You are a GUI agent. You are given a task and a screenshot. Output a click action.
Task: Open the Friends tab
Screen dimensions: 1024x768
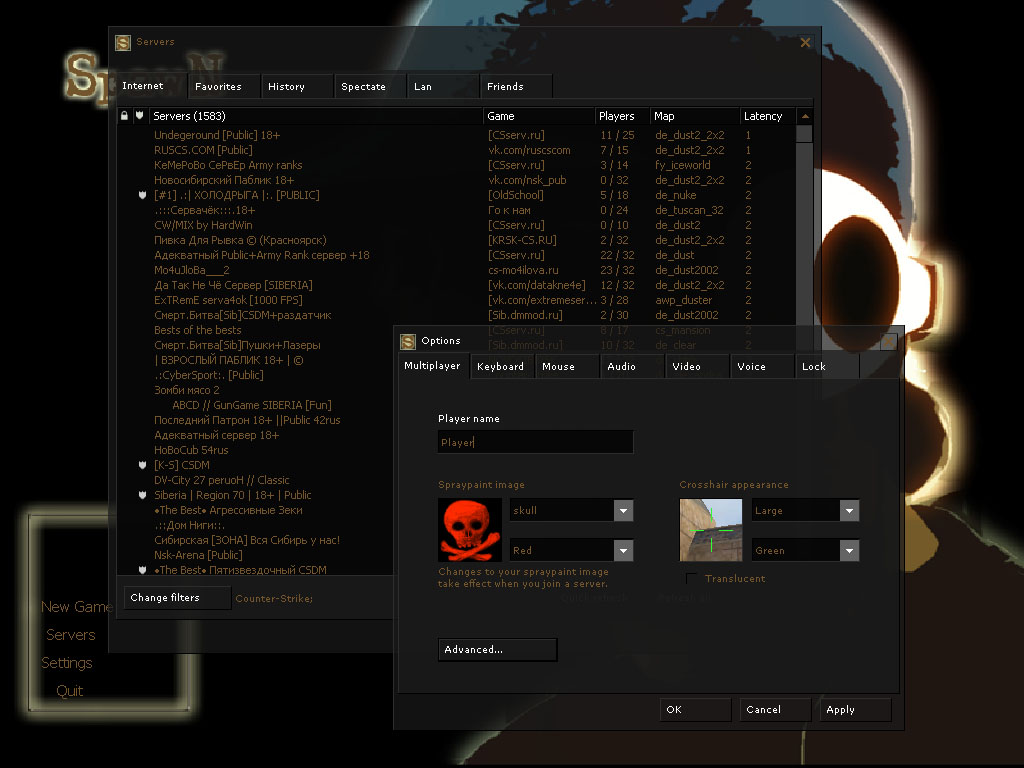coord(517,86)
